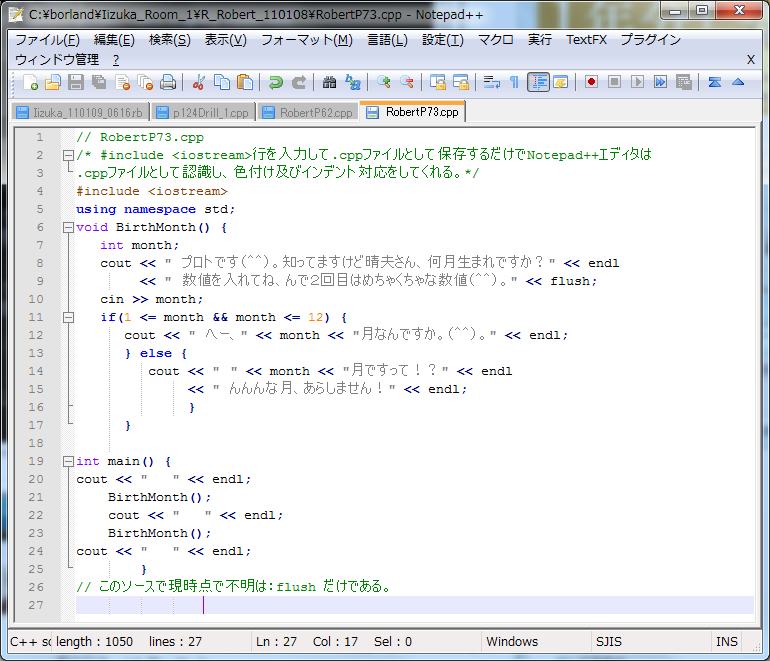Toggle show all characters pilcrow icon
This screenshot has height=661, width=770.
tap(514, 82)
